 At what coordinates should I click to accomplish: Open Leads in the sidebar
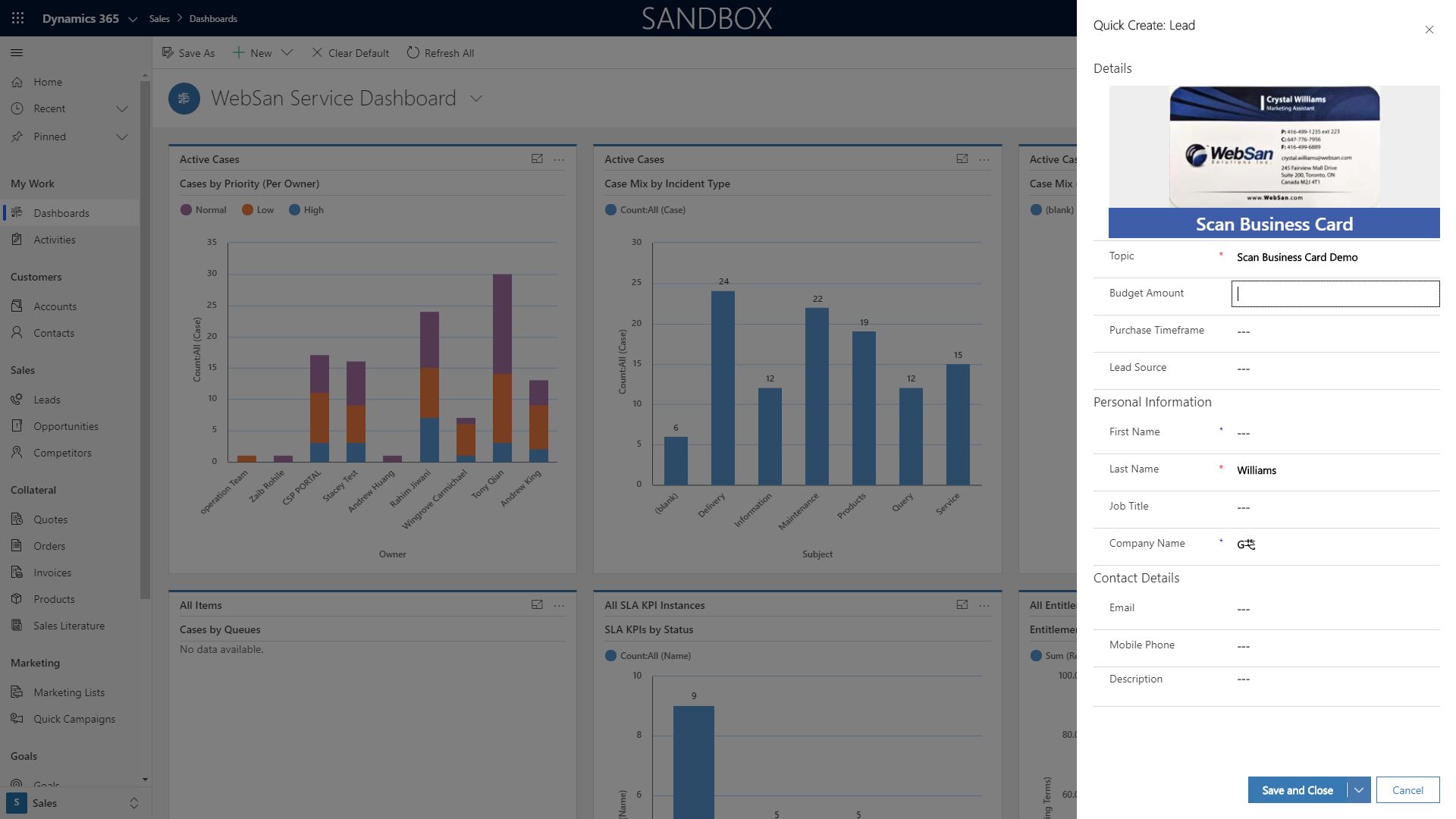pyautogui.click(x=70, y=400)
